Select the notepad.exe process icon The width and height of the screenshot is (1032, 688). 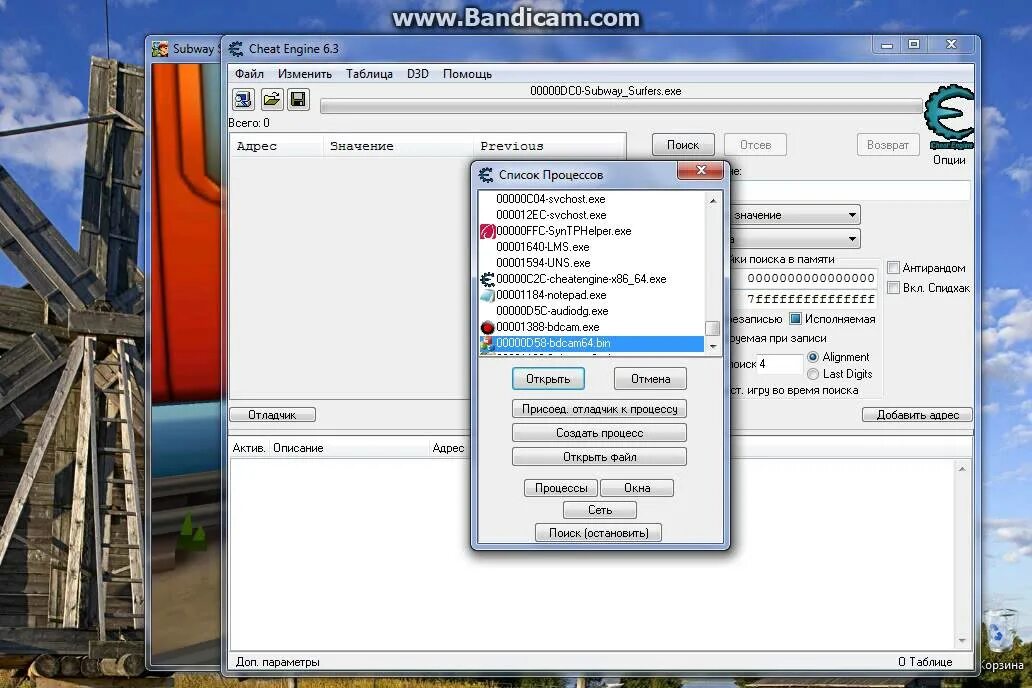pyautogui.click(x=487, y=295)
